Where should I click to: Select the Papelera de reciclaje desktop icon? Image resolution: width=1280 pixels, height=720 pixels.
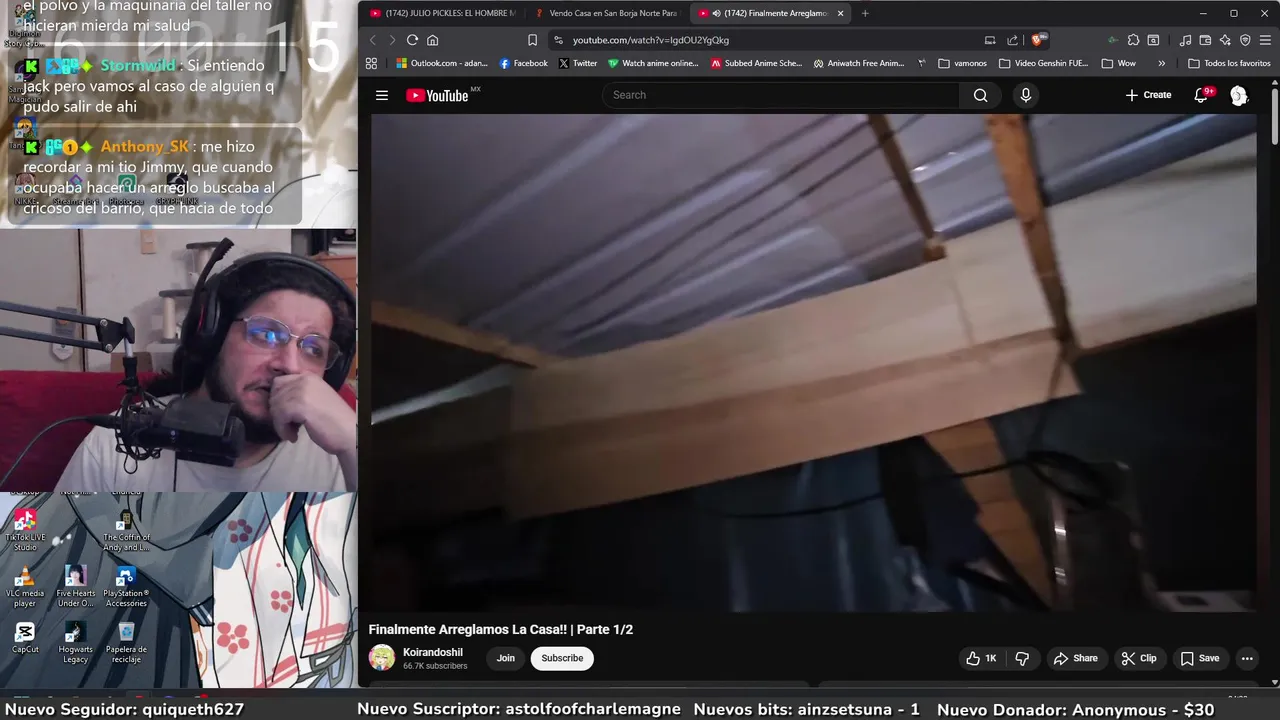tap(126, 643)
